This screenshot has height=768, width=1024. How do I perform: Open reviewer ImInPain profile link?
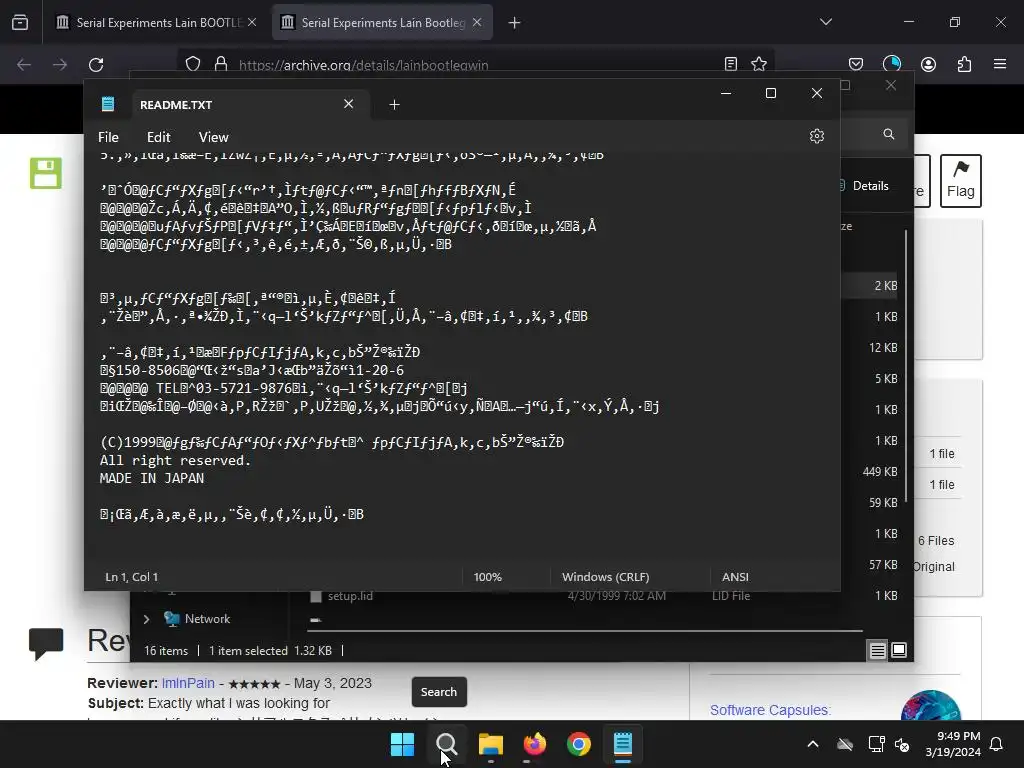point(188,683)
